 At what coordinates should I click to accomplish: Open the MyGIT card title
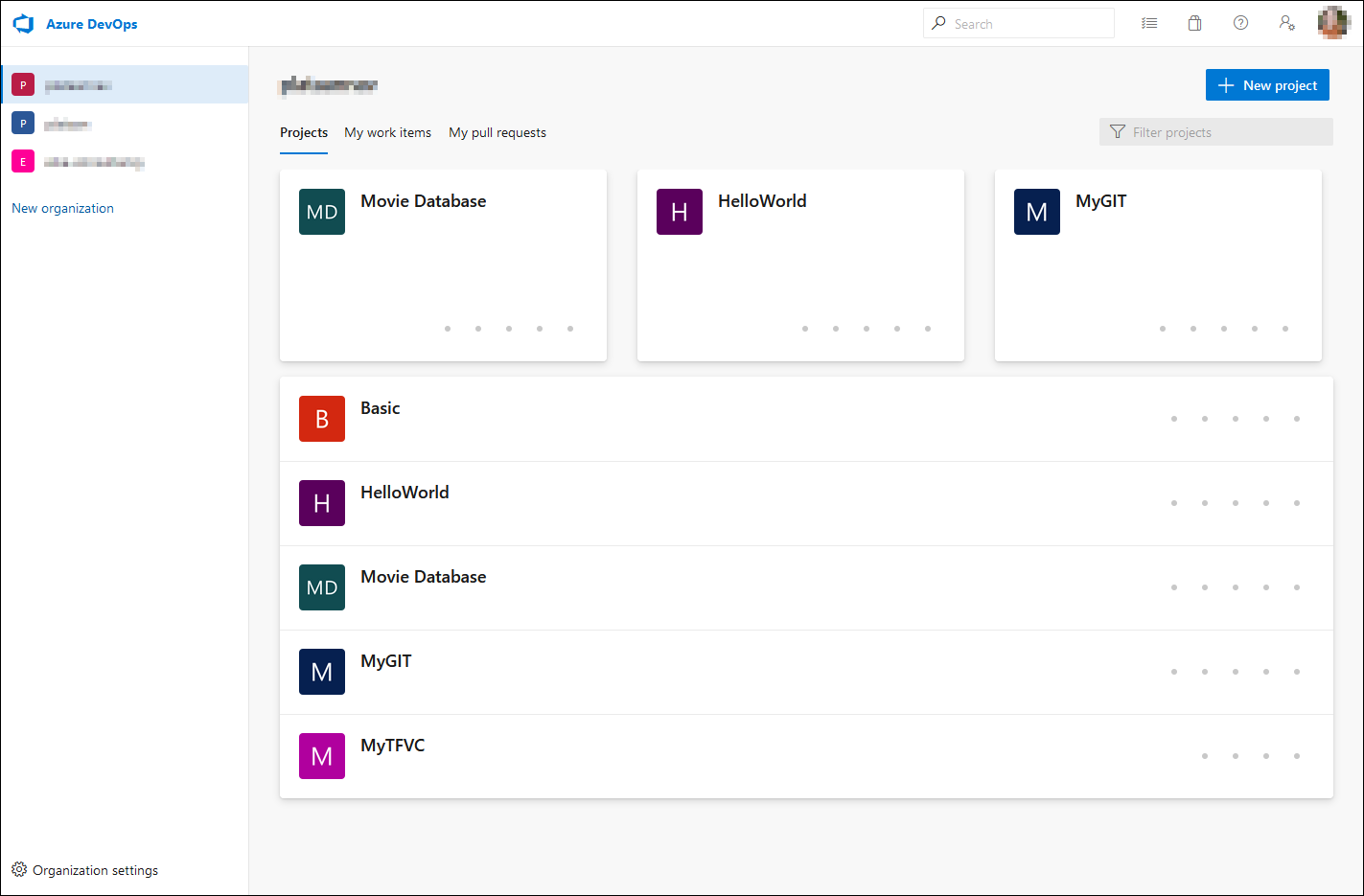pos(1101,201)
